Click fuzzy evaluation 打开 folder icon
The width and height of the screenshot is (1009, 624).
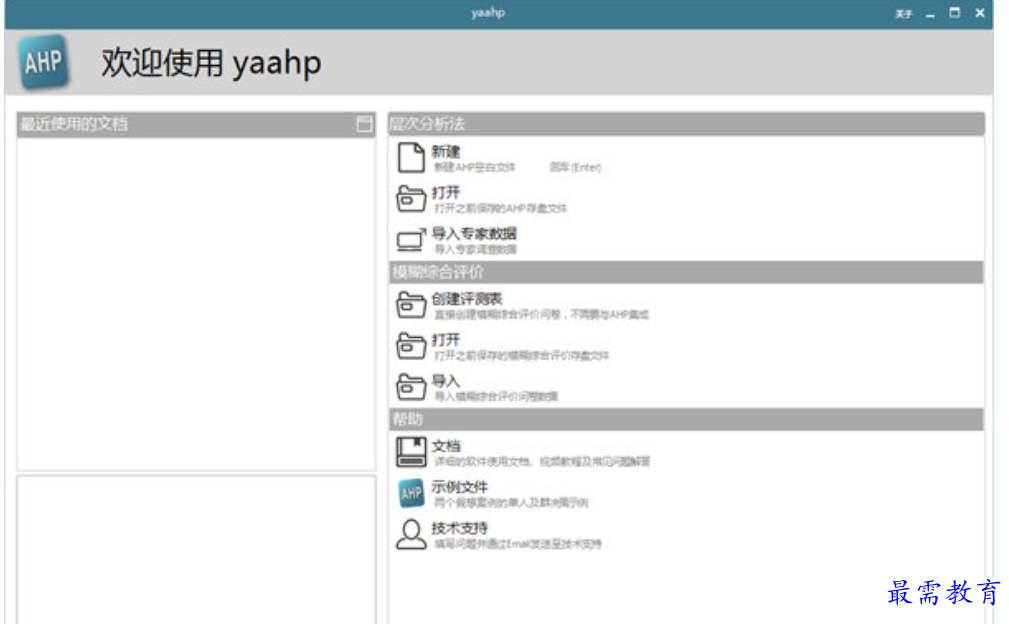click(x=411, y=346)
